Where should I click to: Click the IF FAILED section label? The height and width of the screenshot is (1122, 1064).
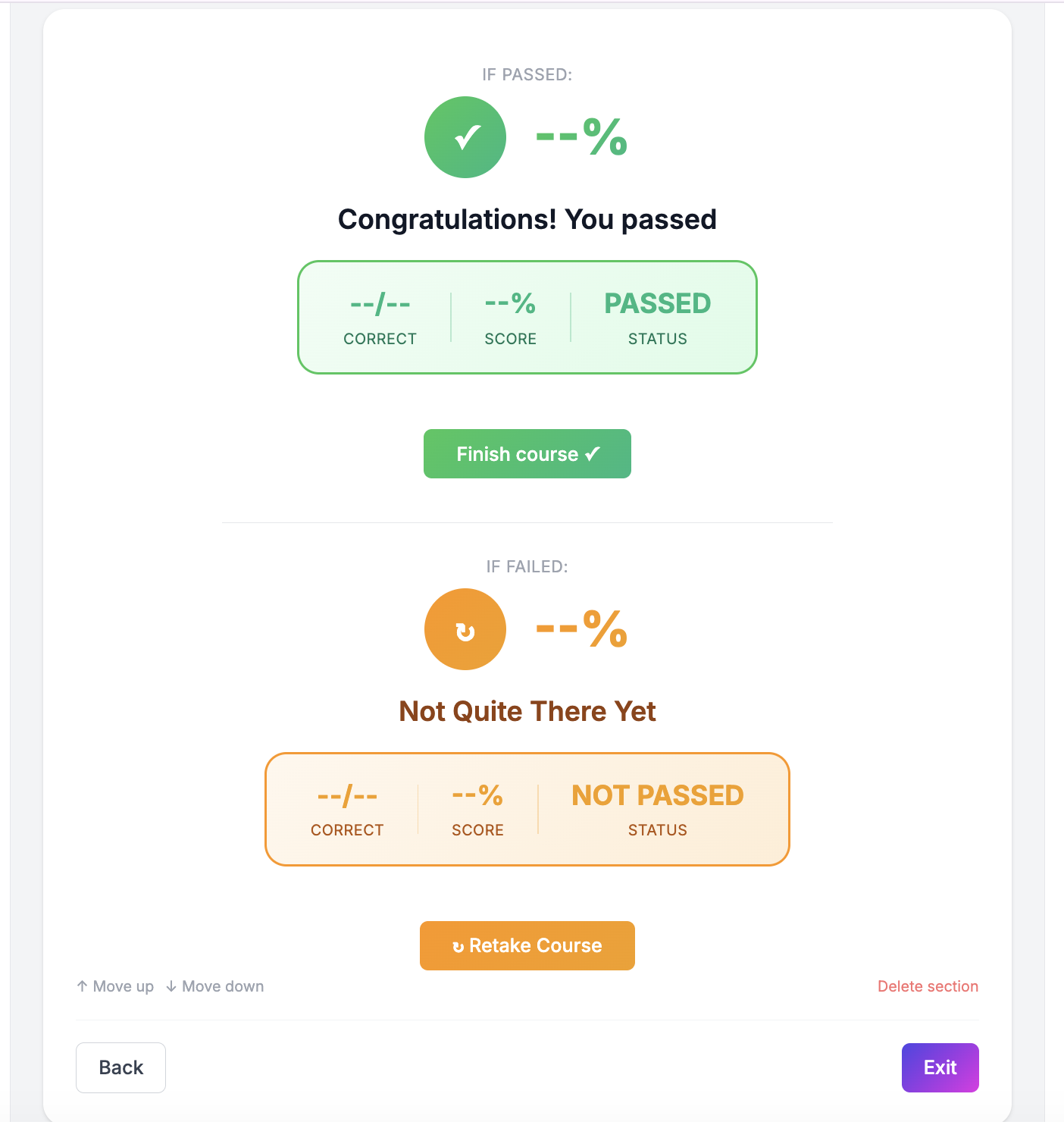[527, 566]
